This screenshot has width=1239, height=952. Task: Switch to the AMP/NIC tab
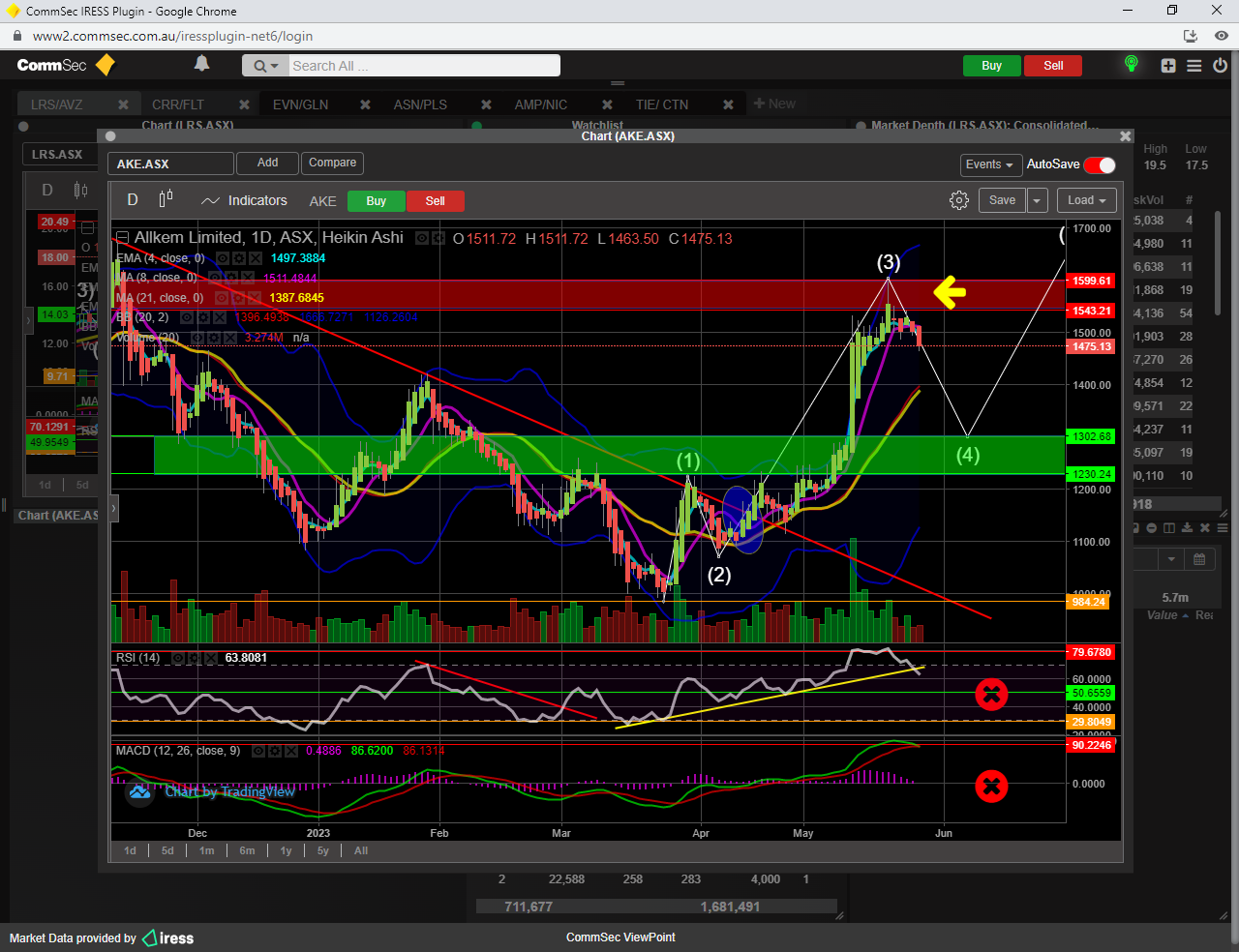point(540,104)
